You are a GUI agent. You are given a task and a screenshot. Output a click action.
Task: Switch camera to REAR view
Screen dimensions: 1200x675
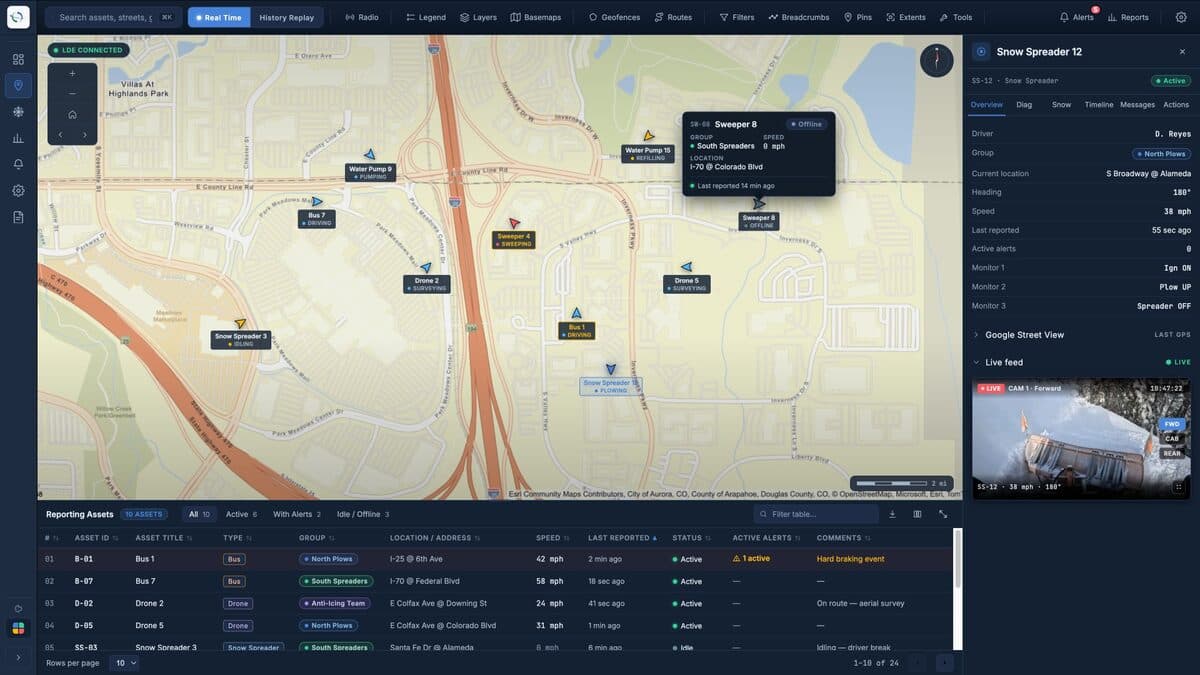click(1172, 453)
